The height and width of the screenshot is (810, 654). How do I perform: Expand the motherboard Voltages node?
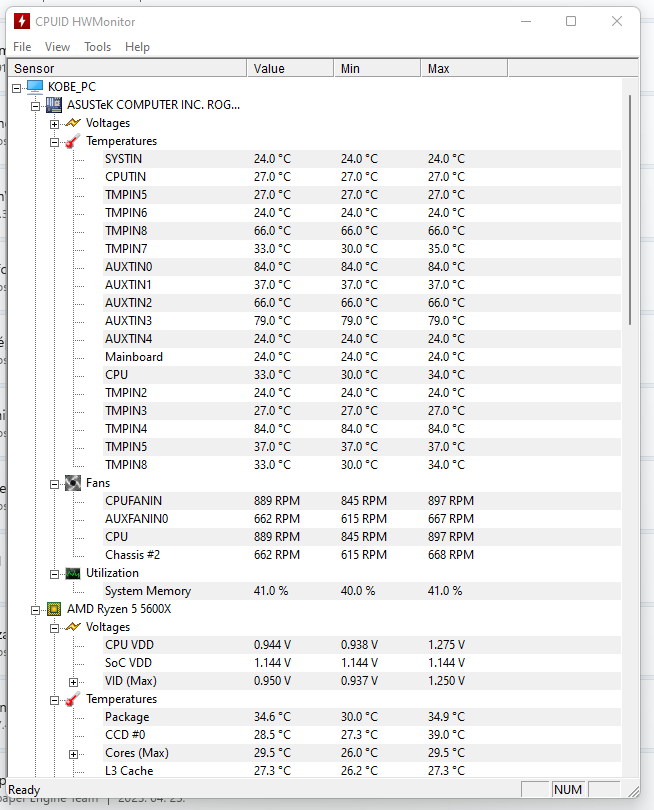click(x=54, y=124)
